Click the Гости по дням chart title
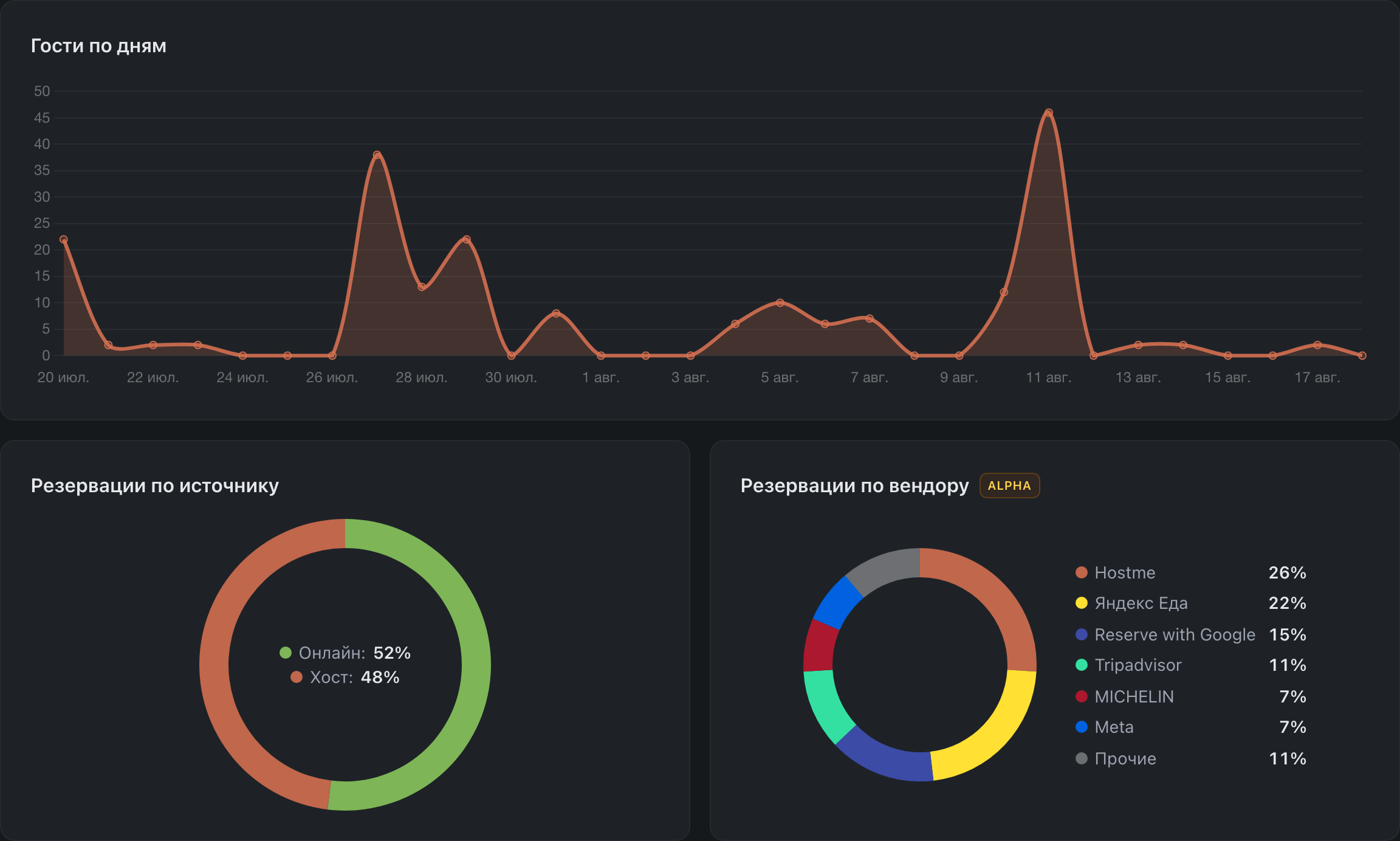 [98, 46]
